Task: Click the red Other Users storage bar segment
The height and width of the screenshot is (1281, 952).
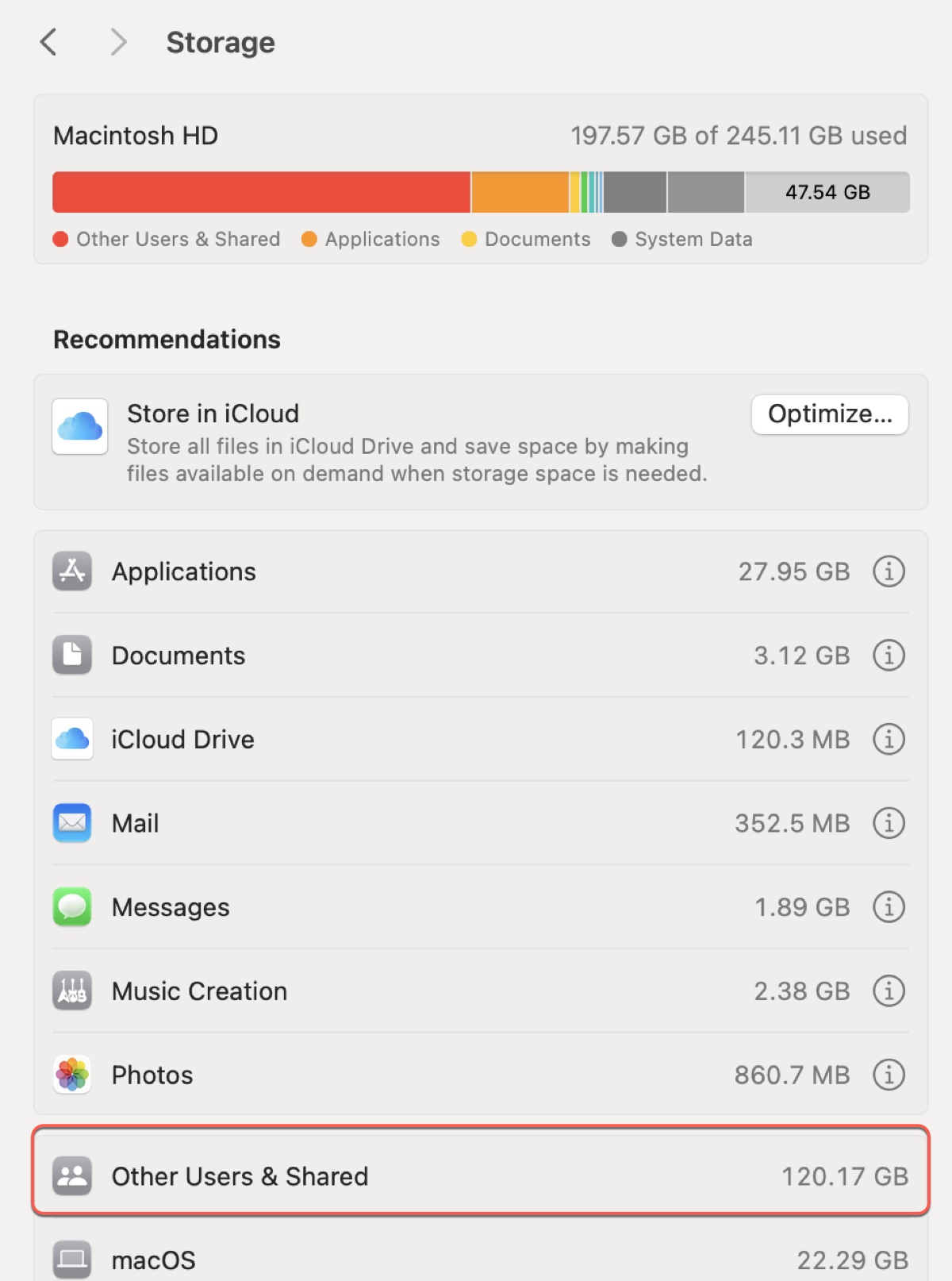Action: pos(261,192)
